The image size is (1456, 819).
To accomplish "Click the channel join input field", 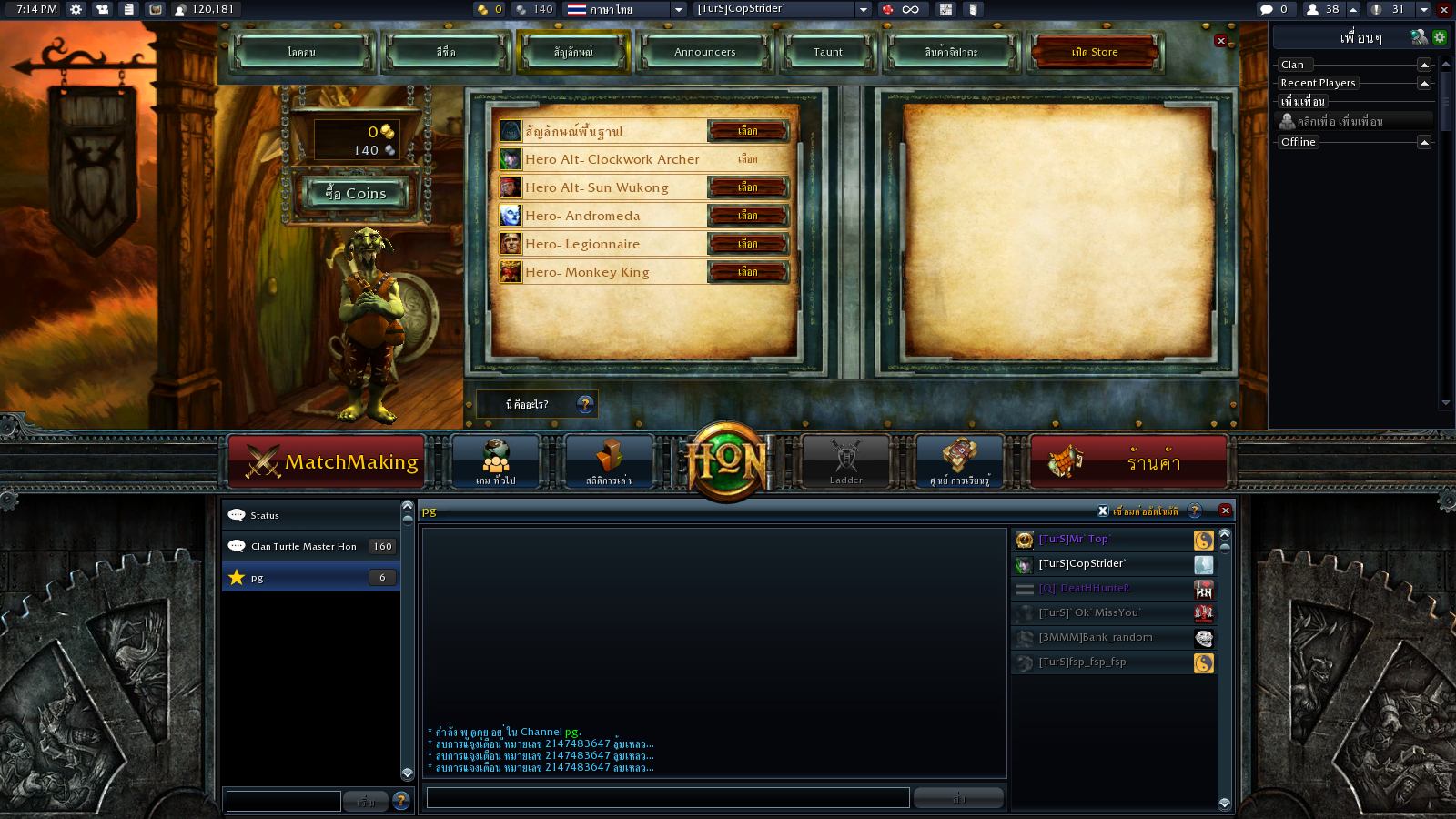I will pyautogui.click(x=283, y=801).
